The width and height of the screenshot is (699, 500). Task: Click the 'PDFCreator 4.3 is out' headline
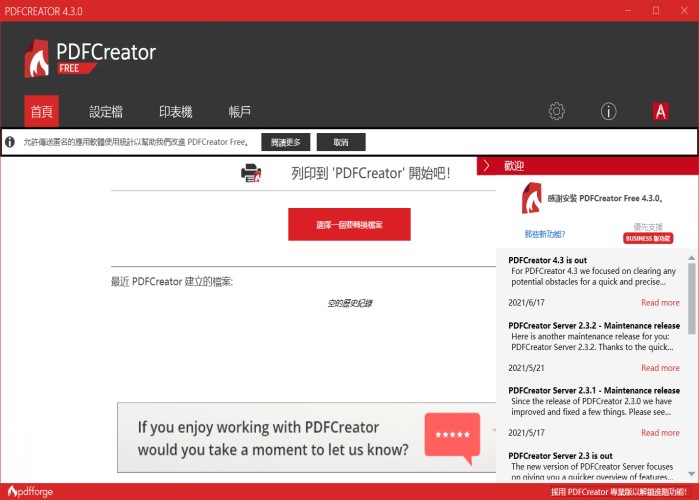[x=547, y=260]
